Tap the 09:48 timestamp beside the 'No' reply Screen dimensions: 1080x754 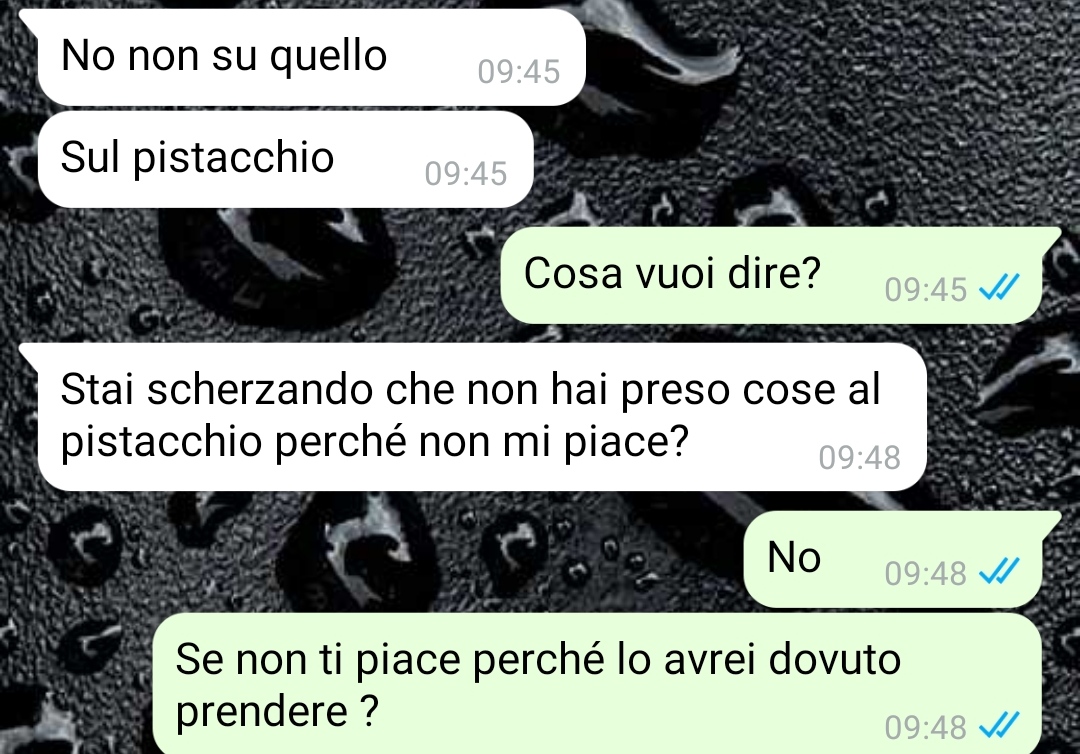(926, 574)
